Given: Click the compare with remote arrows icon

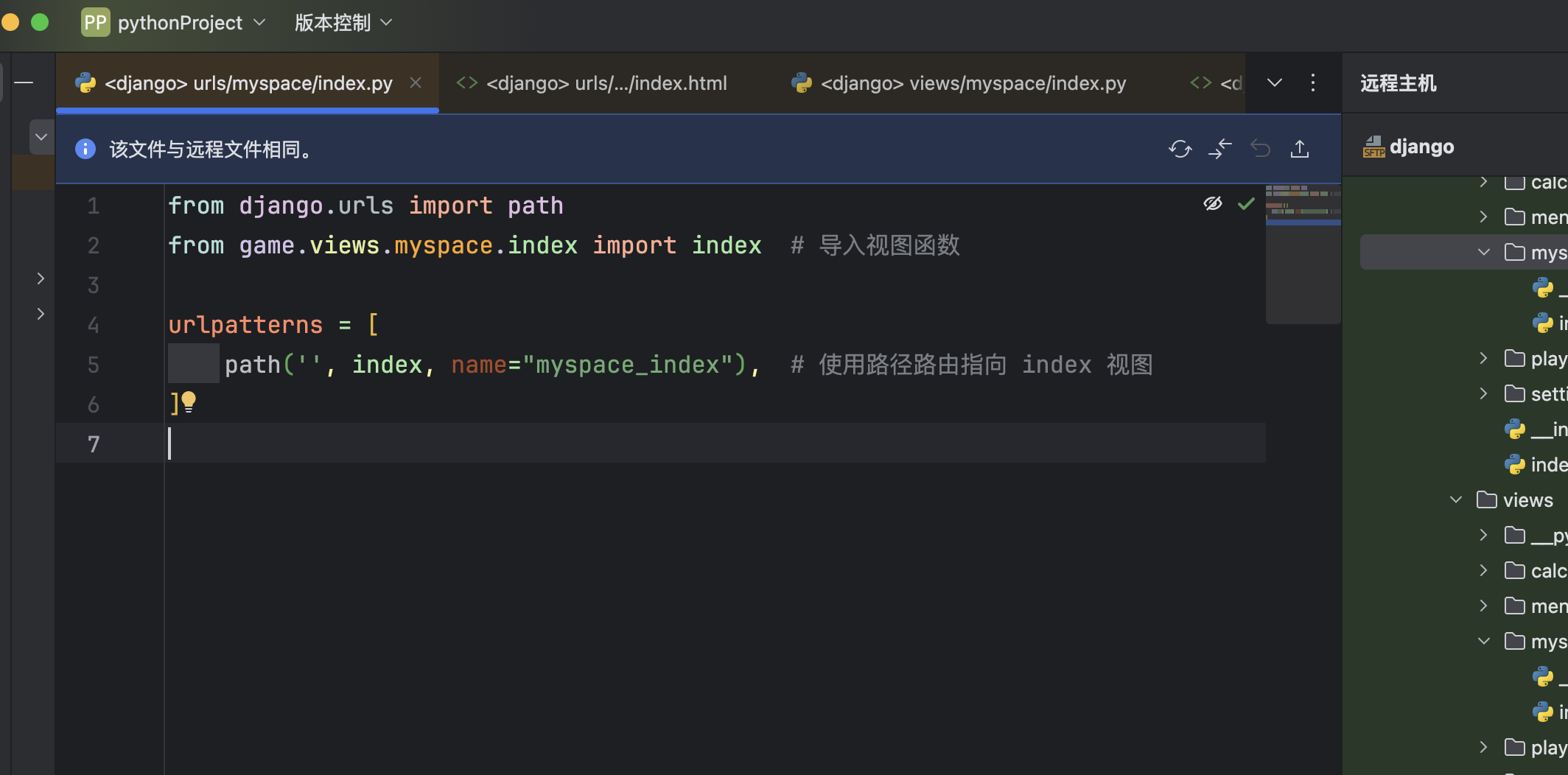Looking at the screenshot, I should pyautogui.click(x=1220, y=149).
